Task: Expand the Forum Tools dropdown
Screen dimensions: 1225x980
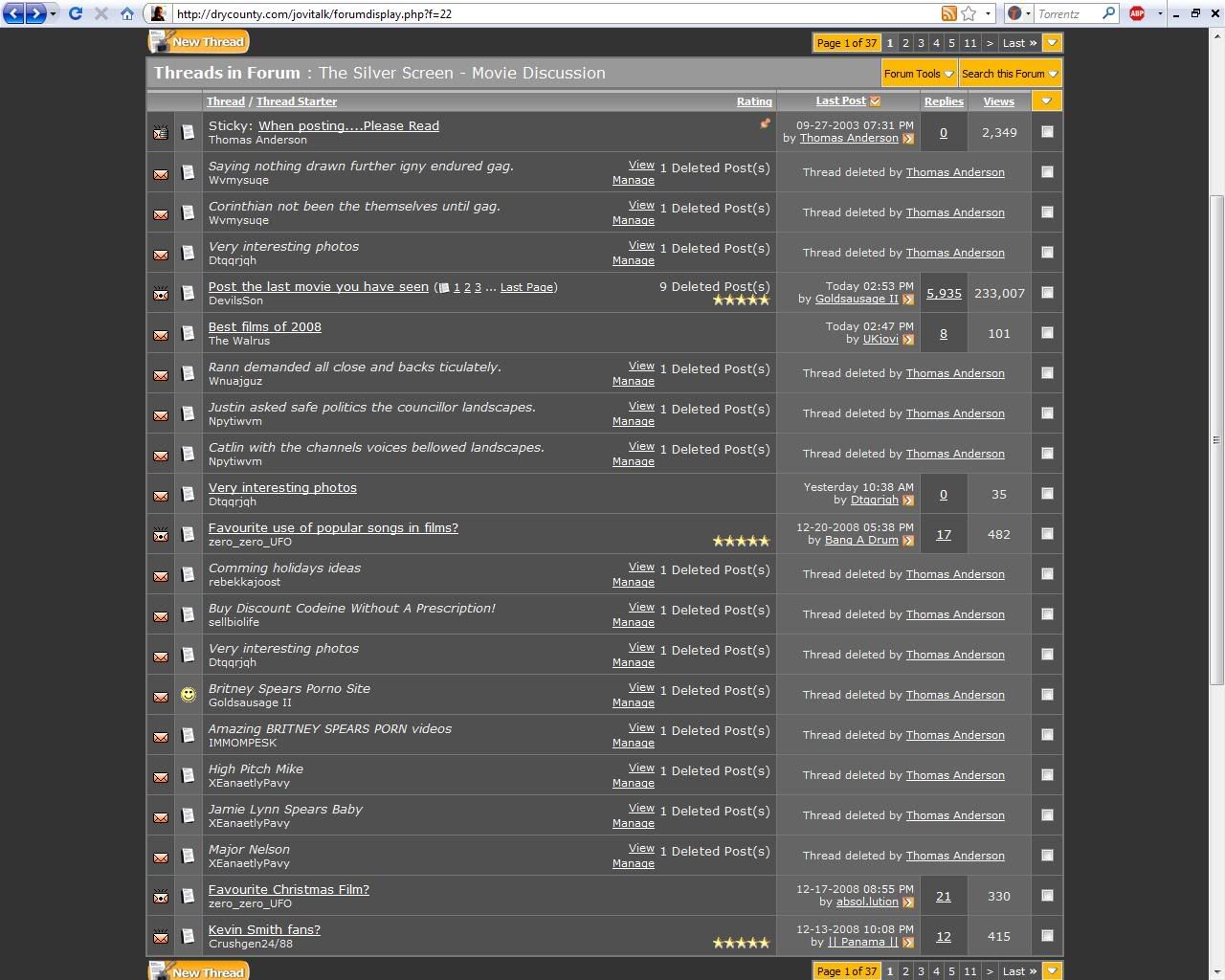Action: tap(919, 74)
